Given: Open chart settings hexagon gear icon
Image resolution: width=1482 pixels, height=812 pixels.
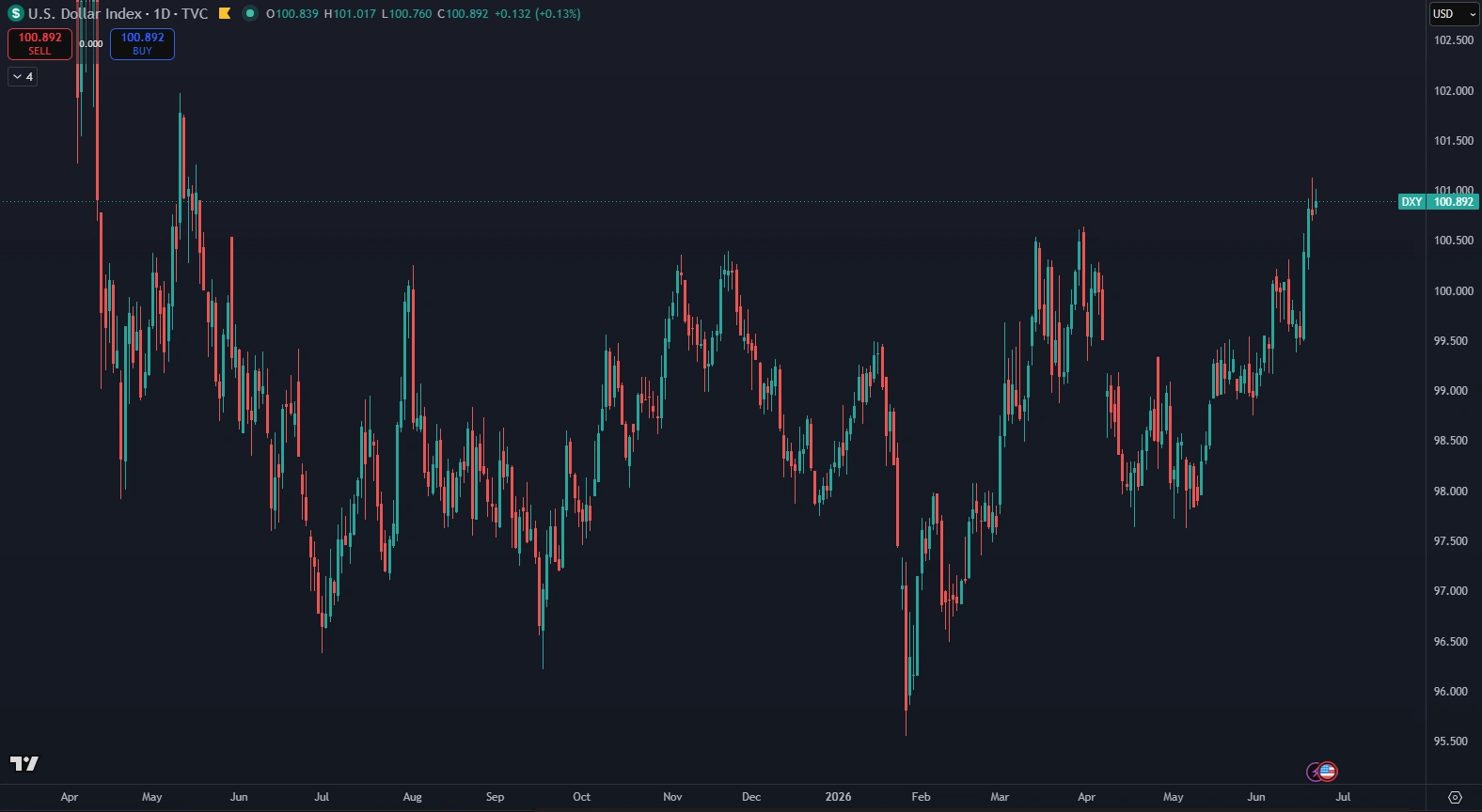Looking at the screenshot, I should click(x=1455, y=797).
